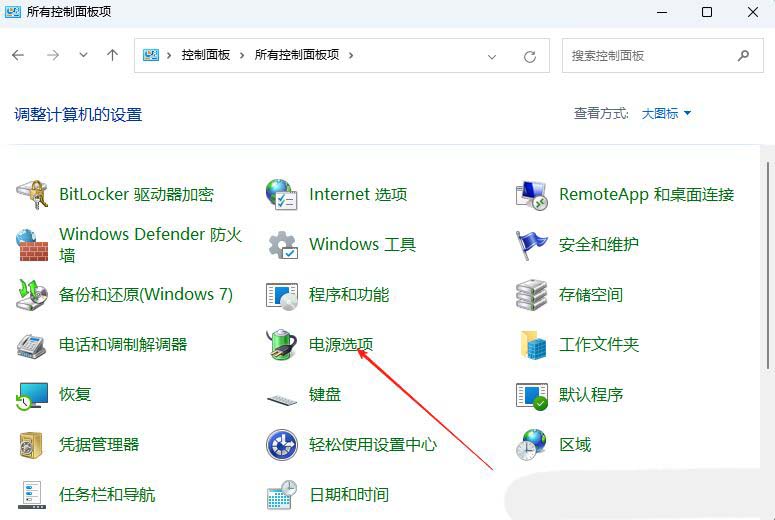This screenshot has width=775, height=520.
Task: Open the 程序和功能 link
Action: (x=349, y=295)
